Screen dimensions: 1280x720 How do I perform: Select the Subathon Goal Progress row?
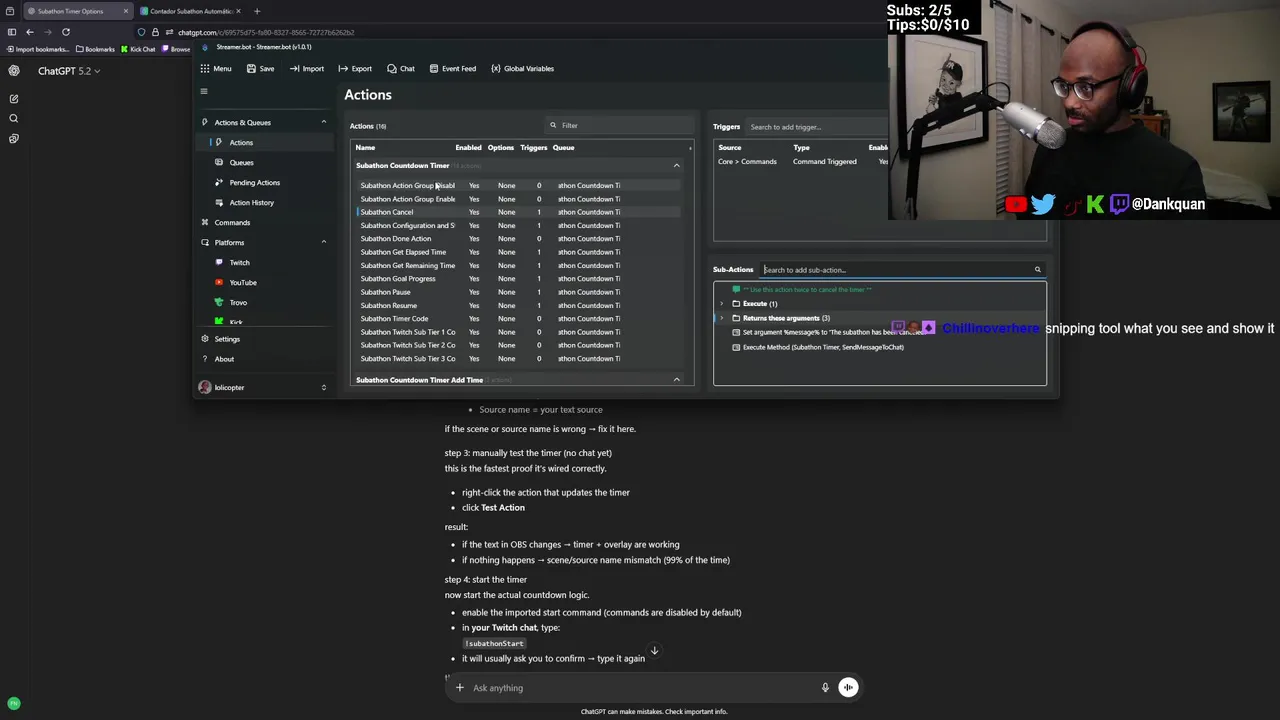pos(518,279)
